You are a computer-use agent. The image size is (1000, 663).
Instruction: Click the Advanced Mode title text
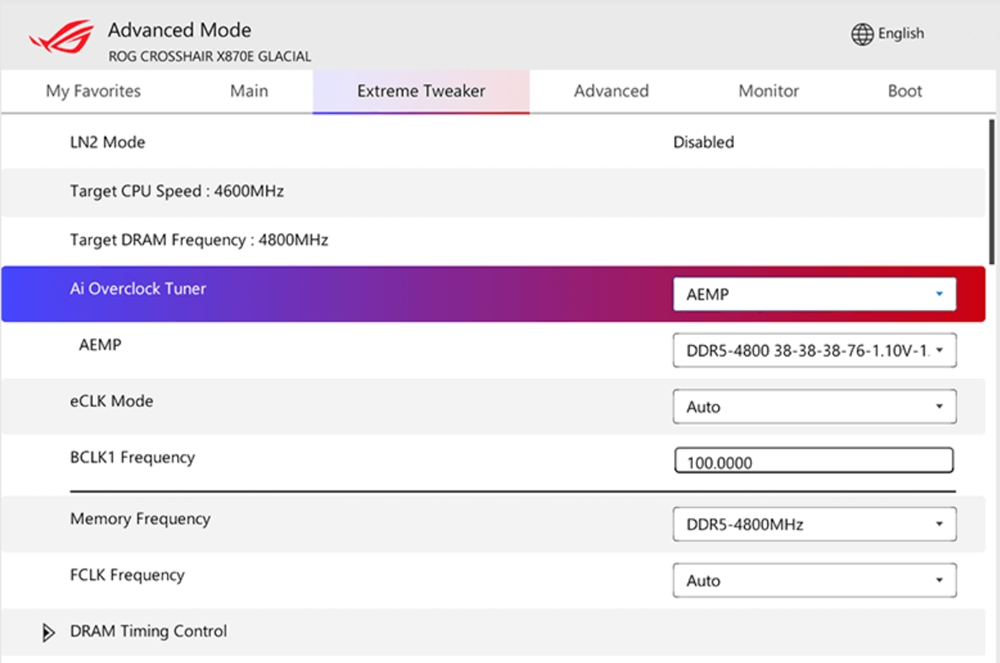click(179, 30)
